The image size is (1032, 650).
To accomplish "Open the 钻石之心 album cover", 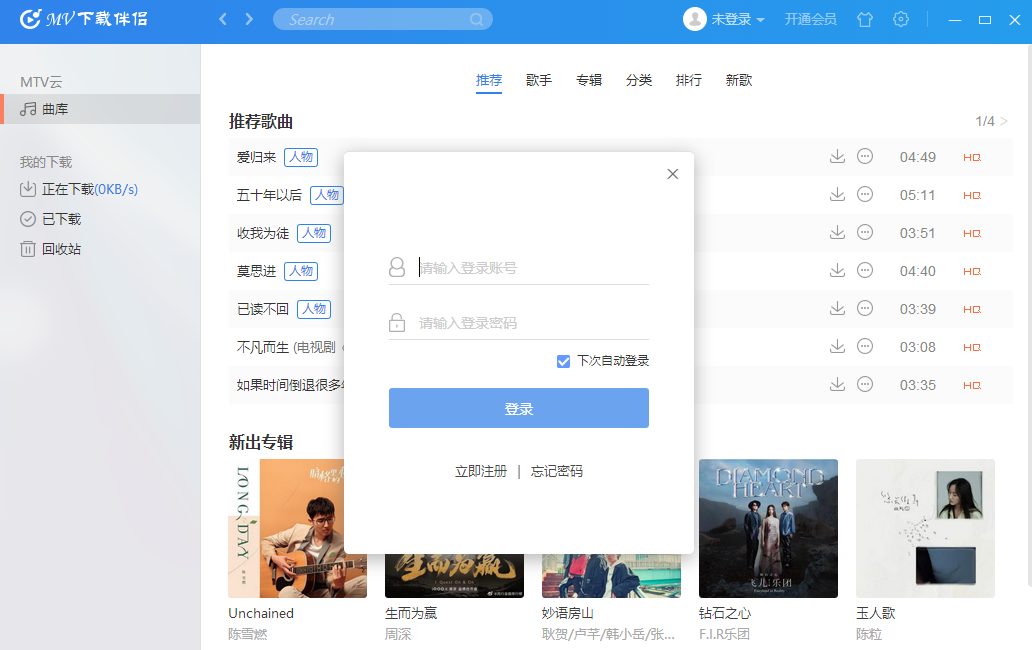I will click(768, 528).
